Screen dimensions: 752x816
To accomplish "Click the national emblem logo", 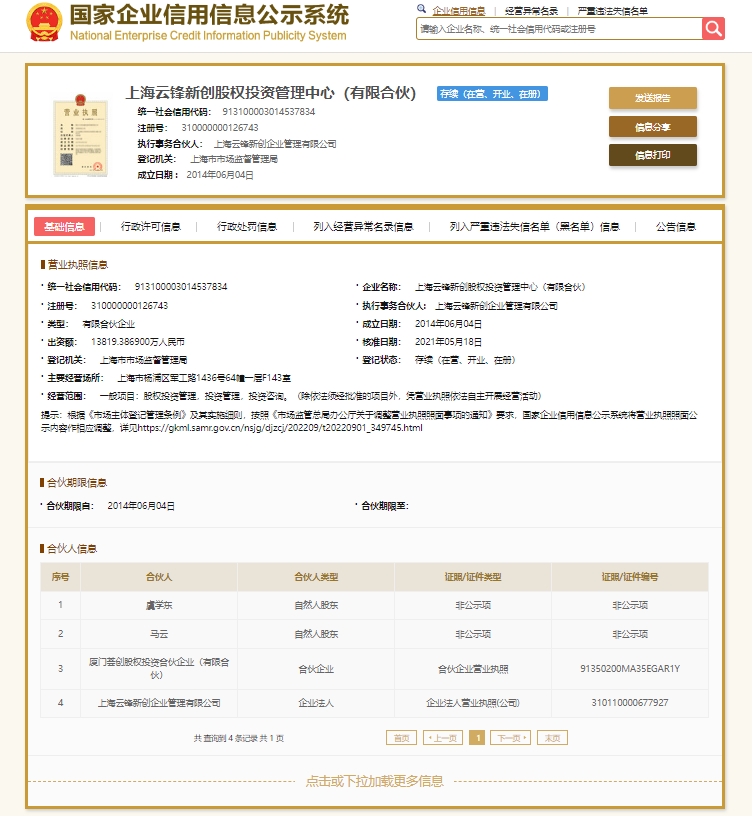I will [44, 22].
